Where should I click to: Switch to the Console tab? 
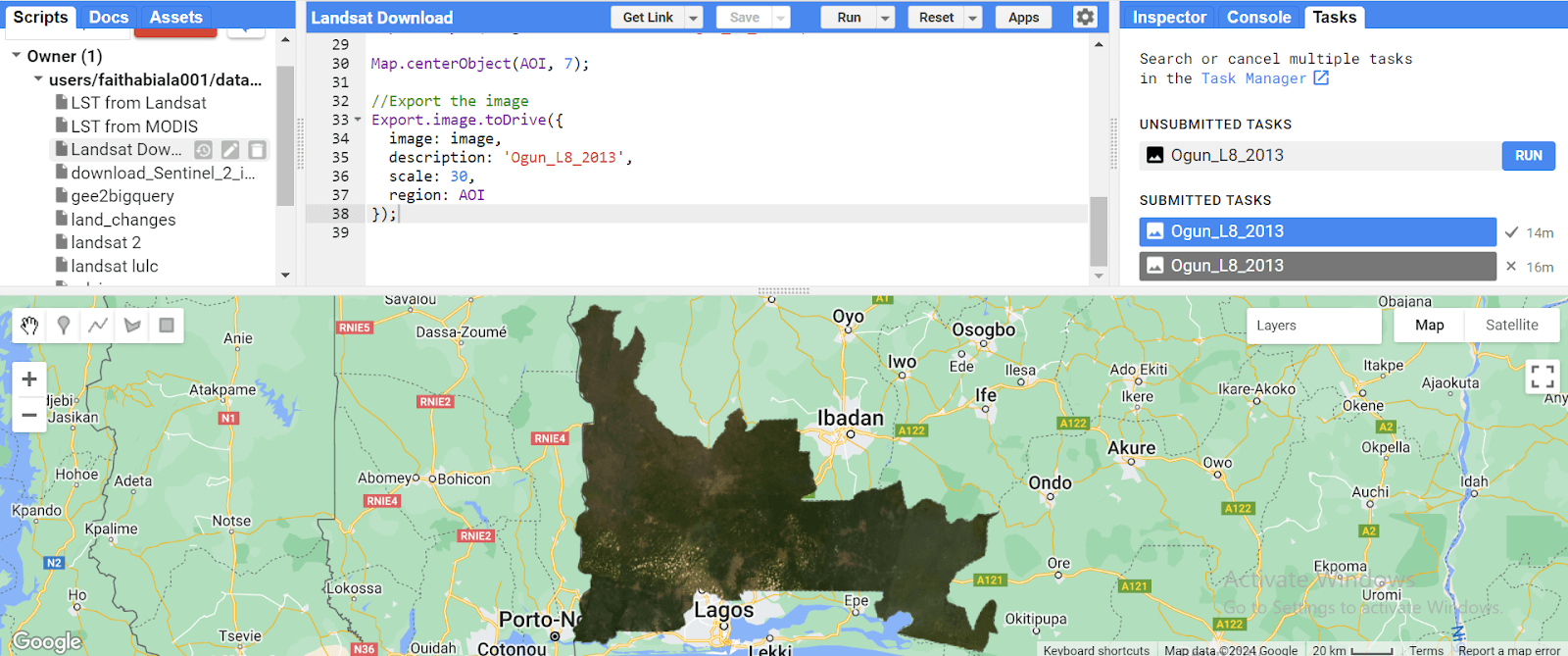pyautogui.click(x=1258, y=17)
